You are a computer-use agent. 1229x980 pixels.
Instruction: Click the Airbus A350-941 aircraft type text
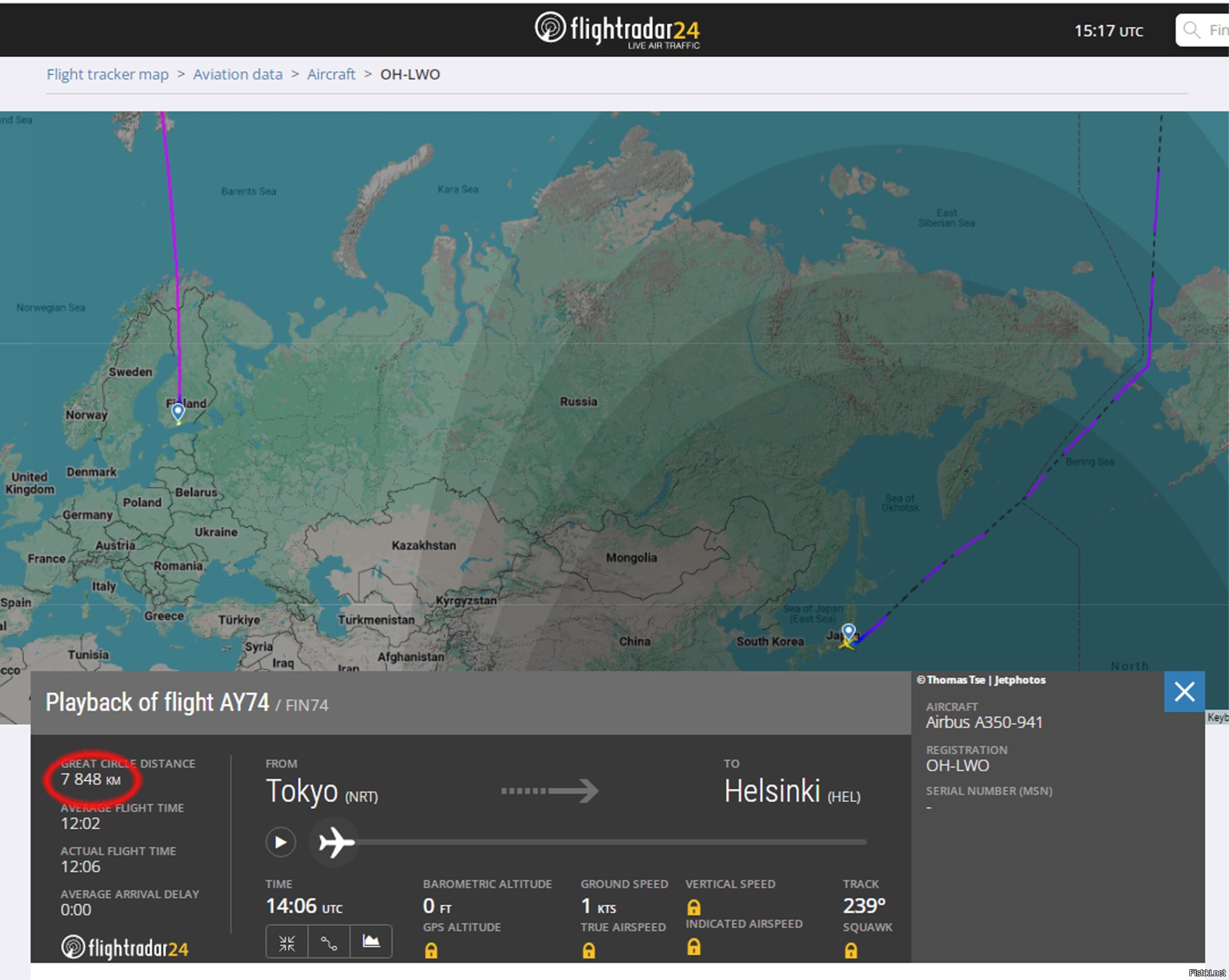984,722
